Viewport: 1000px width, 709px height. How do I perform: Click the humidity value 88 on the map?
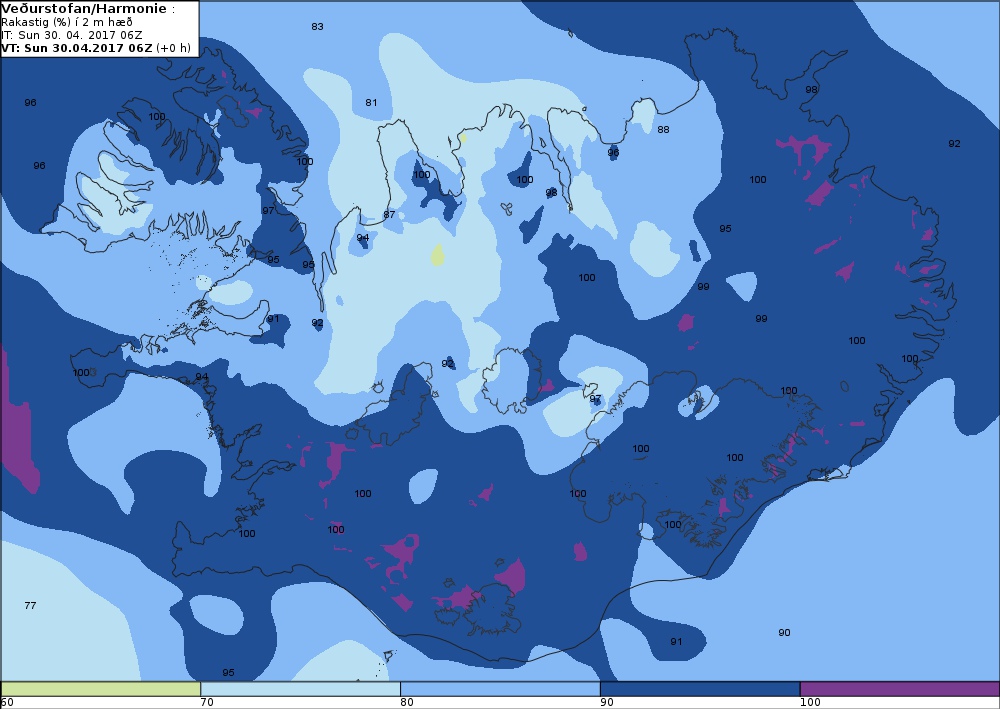point(663,129)
